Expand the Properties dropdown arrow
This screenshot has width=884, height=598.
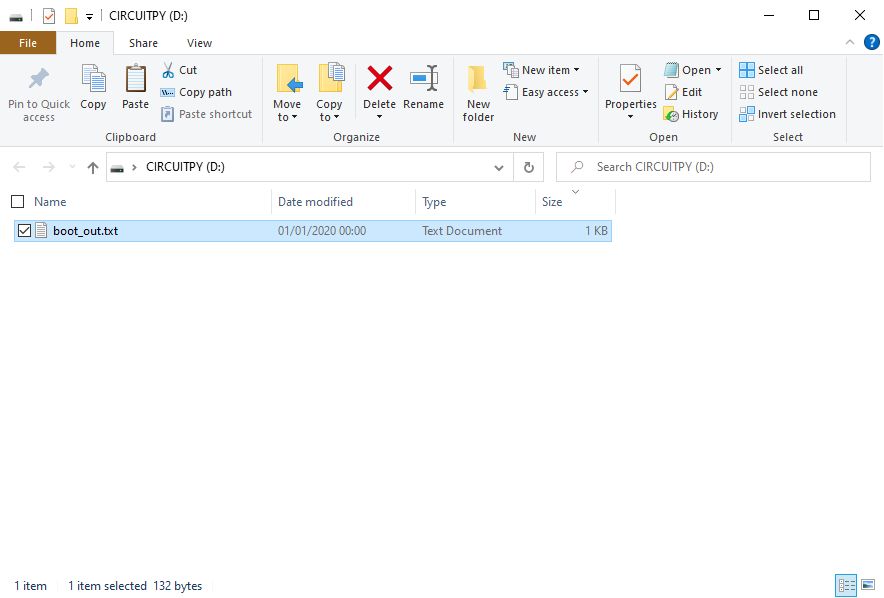coord(630,117)
